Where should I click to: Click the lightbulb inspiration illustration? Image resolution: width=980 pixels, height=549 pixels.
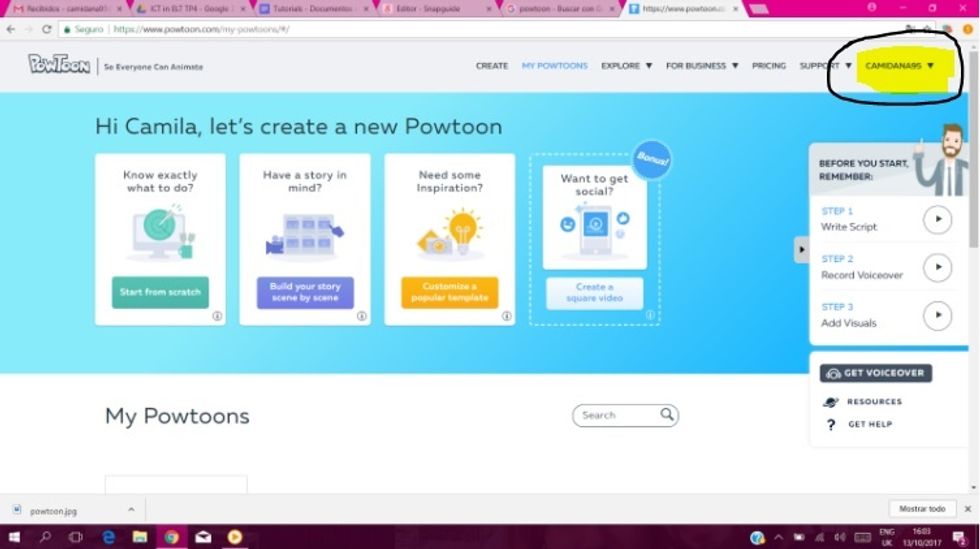tap(450, 233)
